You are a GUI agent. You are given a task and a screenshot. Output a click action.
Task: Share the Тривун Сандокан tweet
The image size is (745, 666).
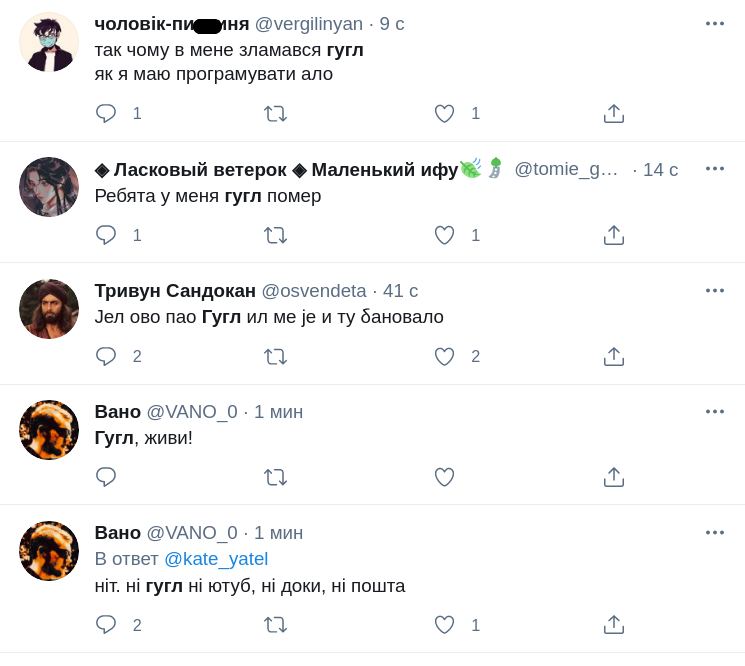point(614,357)
